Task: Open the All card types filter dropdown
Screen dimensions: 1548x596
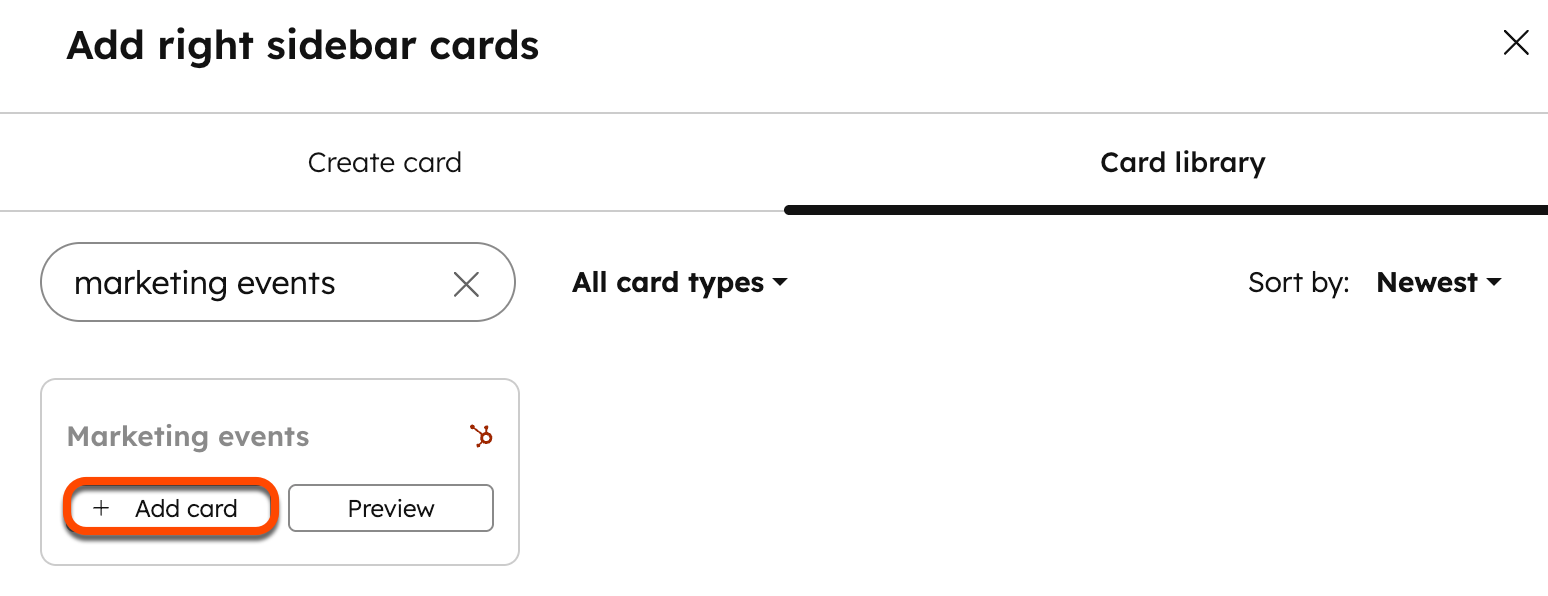Action: coord(680,283)
